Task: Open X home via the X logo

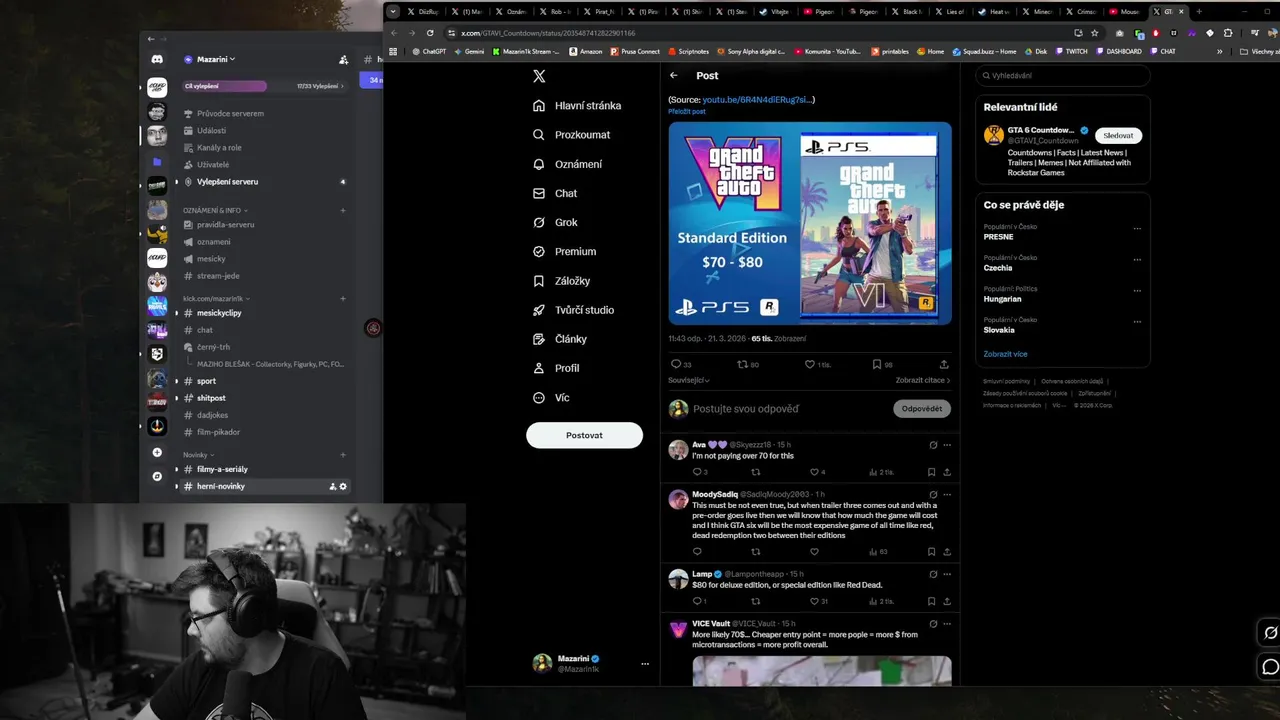Action: pyautogui.click(x=539, y=76)
